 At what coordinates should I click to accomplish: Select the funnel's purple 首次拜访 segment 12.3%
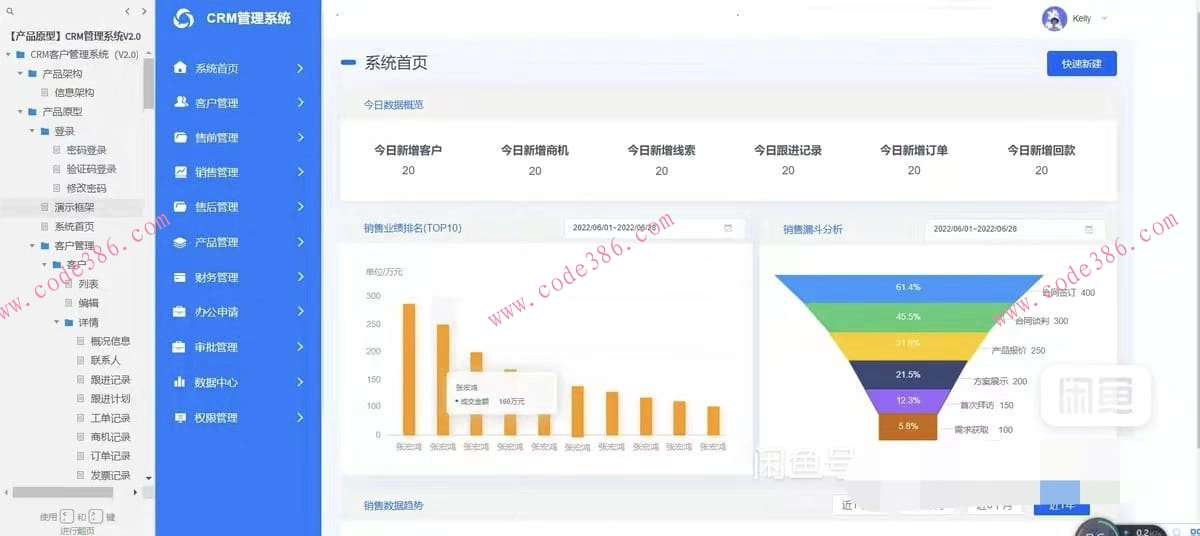point(908,400)
